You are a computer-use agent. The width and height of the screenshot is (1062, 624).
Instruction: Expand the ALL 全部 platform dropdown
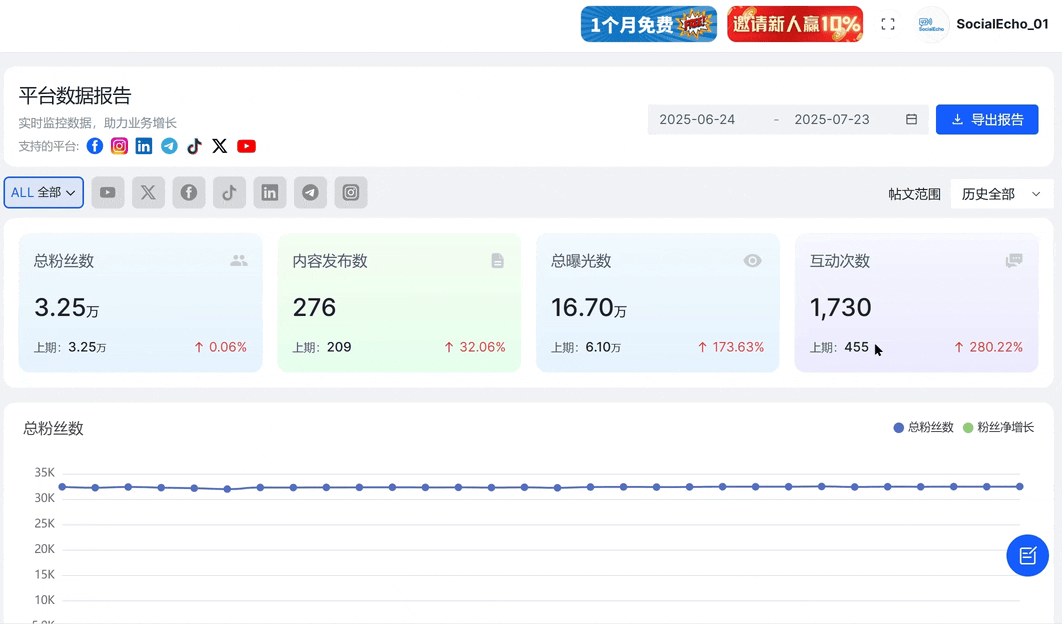(x=44, y=193)
